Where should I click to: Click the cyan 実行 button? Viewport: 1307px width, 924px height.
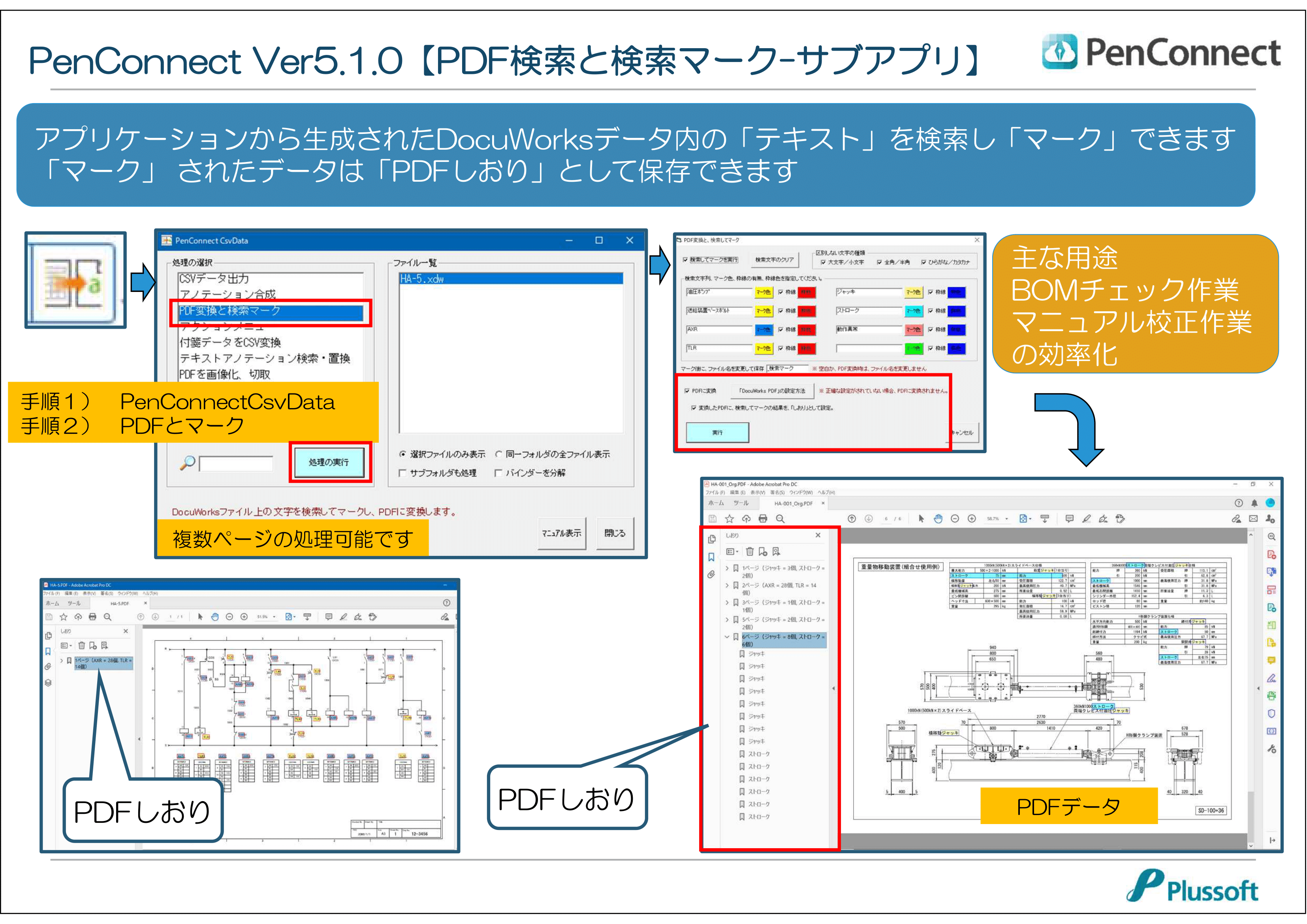[717, 433]
